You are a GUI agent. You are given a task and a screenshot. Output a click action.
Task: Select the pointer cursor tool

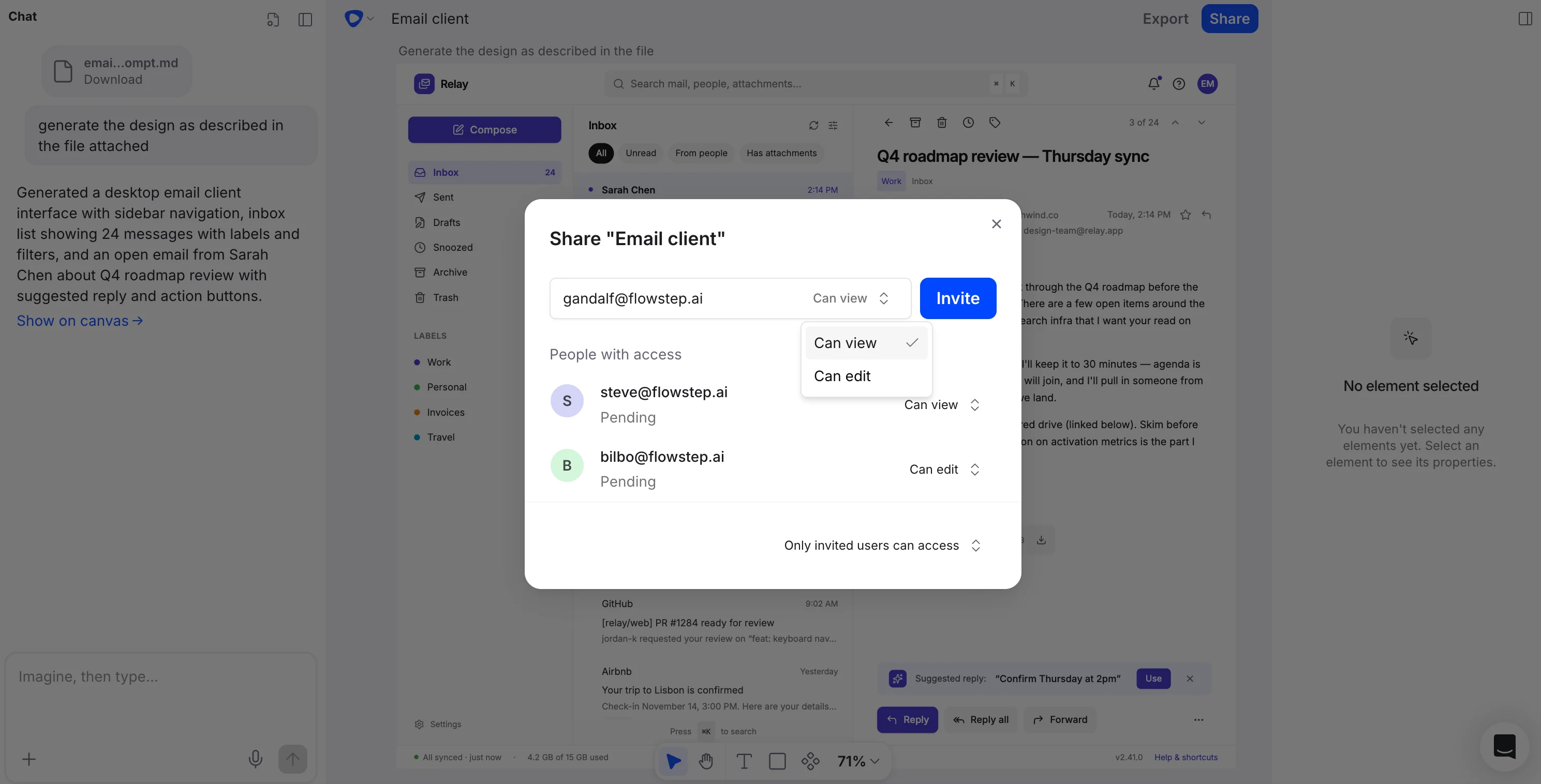coord(673,761)
